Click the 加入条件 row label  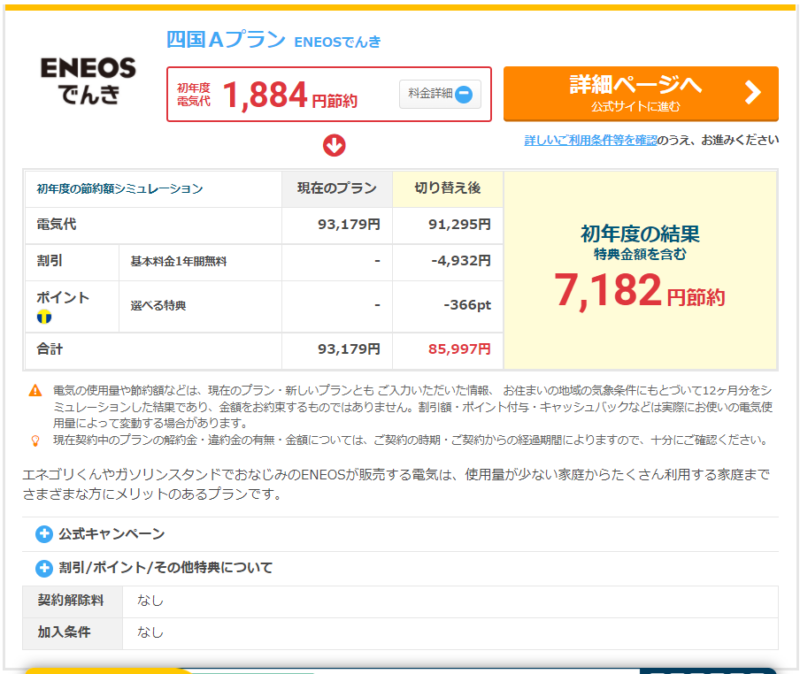tap(64, 632)
